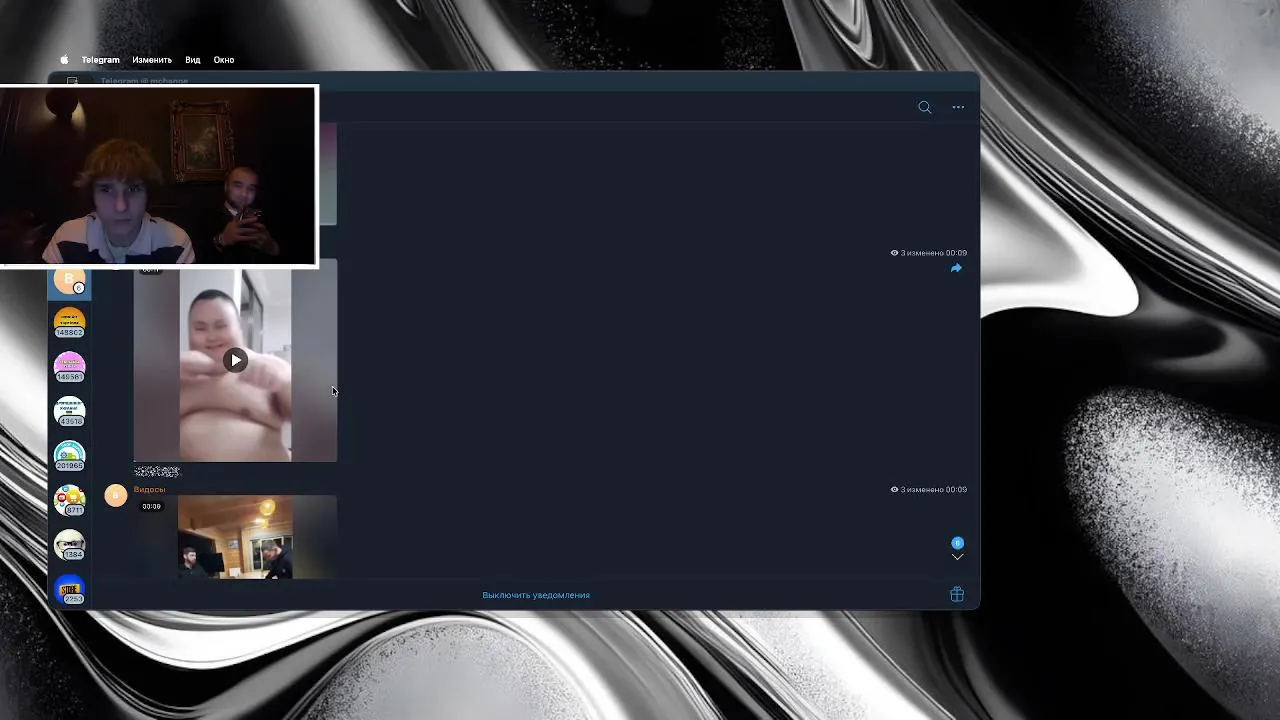Click the blurred caption under the video
1280x720 pixels.
157,471
